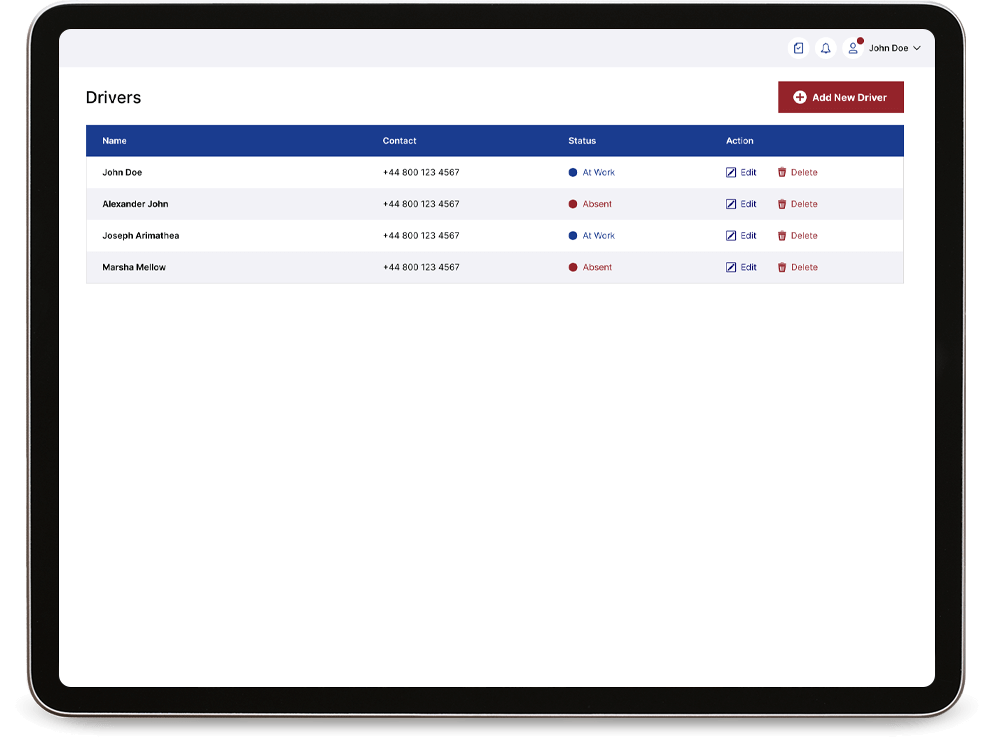Viewport: 993px width, 741px height.
Task: Expand the John Doe account dropdown chevron
Action: pyautogui.click(x=917, y=48)
